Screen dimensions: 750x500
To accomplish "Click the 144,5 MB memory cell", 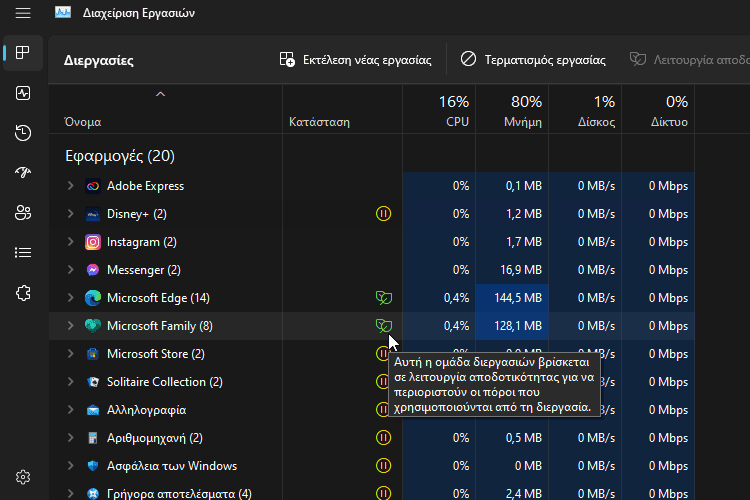I will [512, 298].
